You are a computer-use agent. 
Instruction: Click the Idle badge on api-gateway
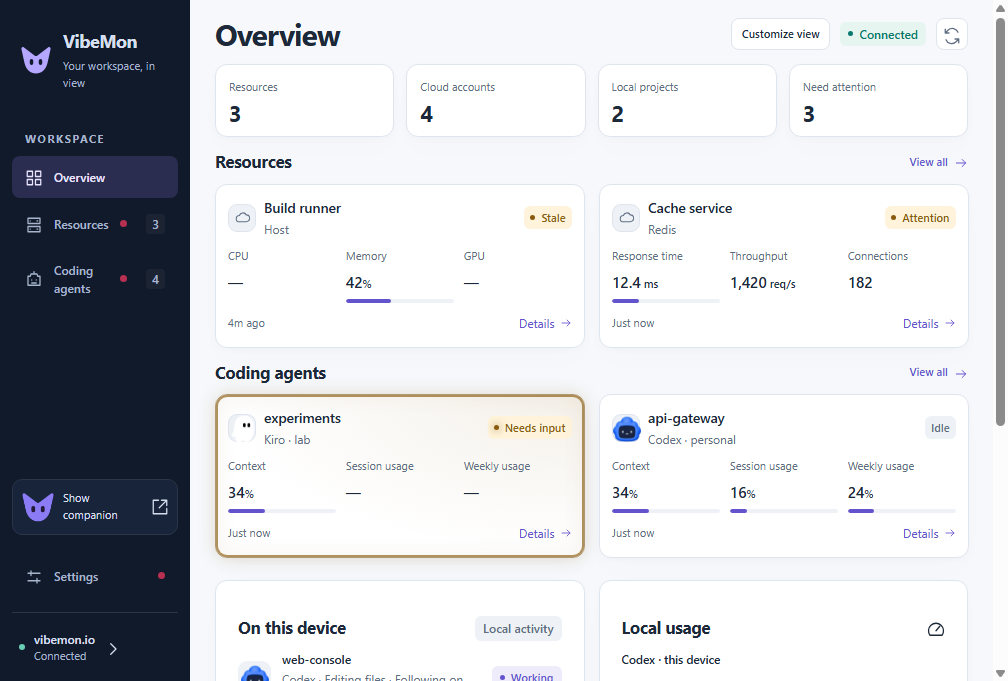[940, 428]
